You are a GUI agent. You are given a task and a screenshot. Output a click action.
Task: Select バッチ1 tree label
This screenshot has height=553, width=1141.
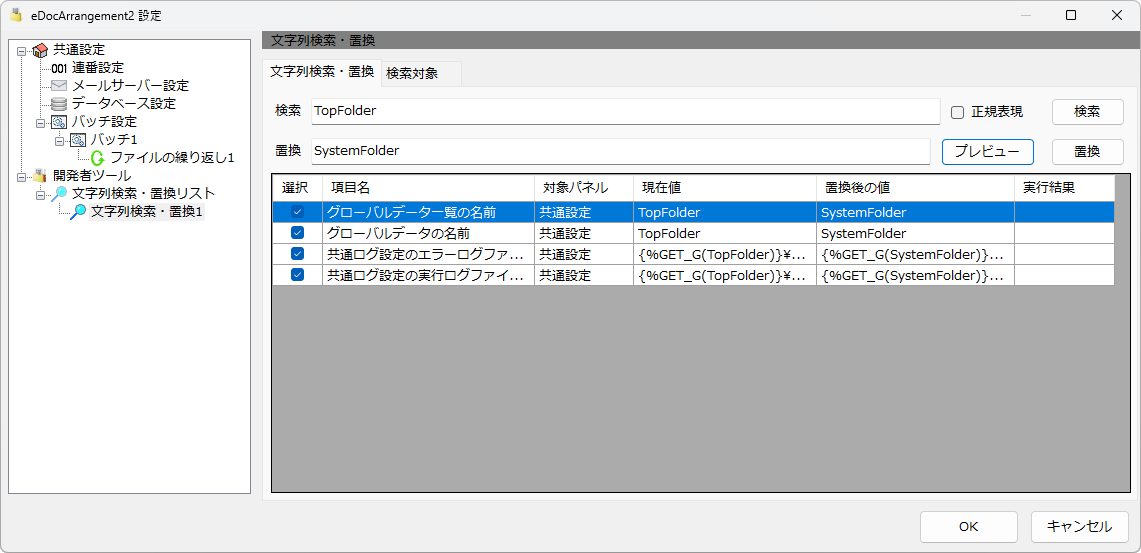tap(114, 140)
